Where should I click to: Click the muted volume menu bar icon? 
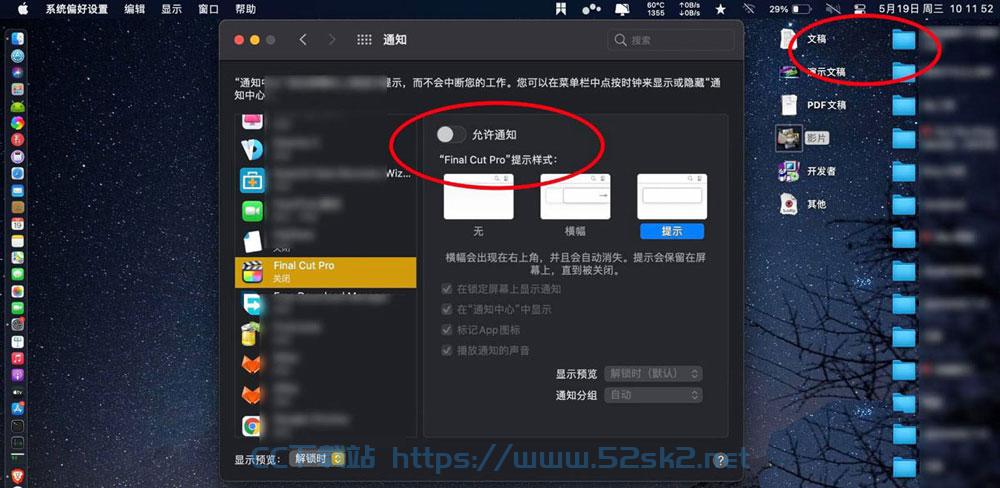(x=833, y=9)
